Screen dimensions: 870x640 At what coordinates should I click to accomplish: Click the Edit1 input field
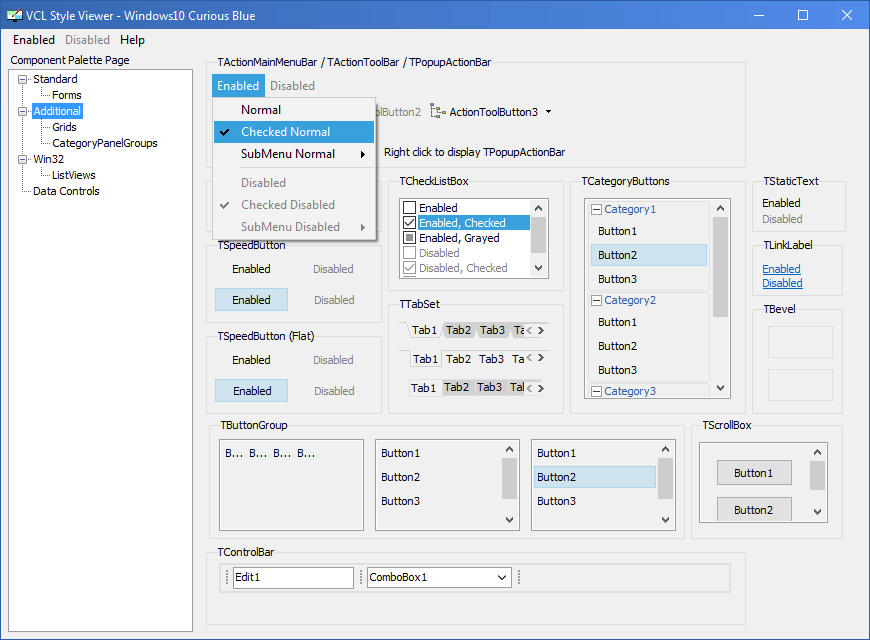(x=293, y=577)
